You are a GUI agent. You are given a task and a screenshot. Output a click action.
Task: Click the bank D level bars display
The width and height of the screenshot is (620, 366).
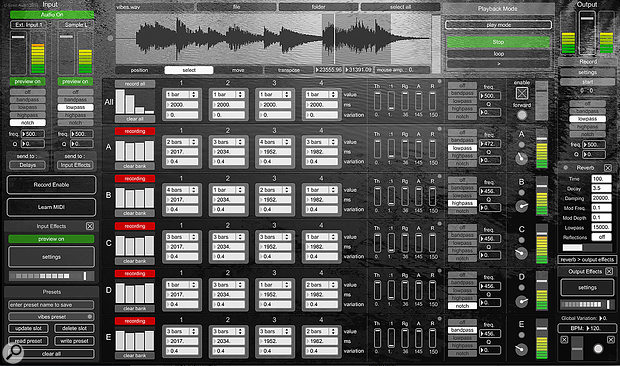(135, 292)
